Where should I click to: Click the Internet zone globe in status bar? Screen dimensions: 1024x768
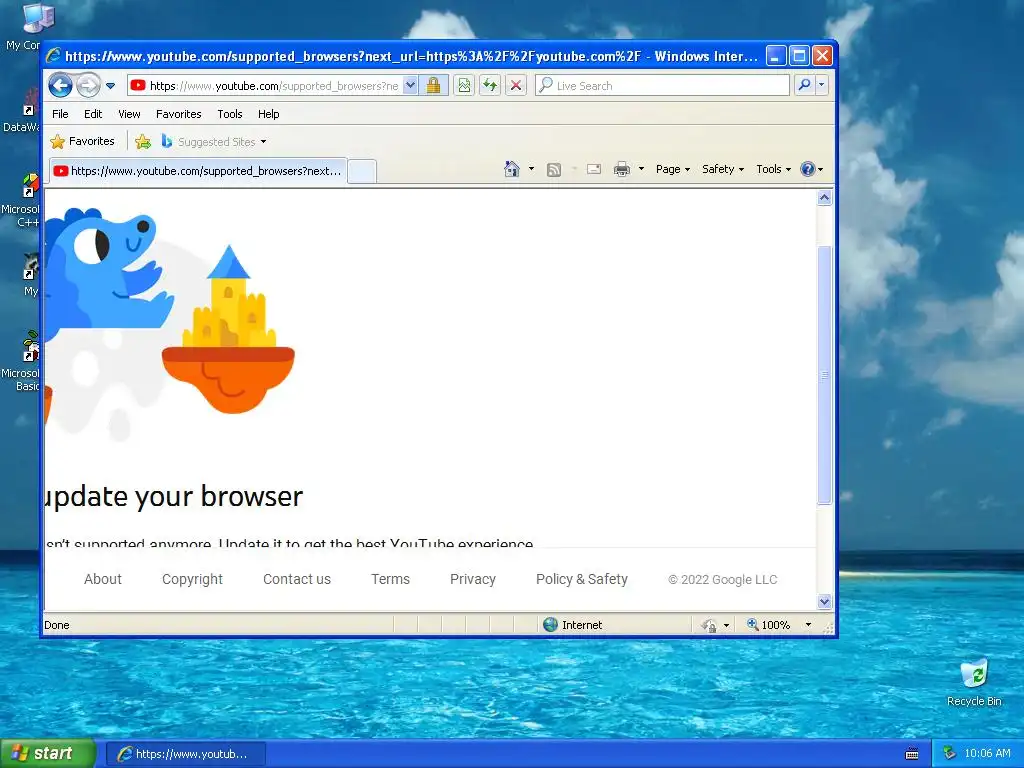[551, 625]
